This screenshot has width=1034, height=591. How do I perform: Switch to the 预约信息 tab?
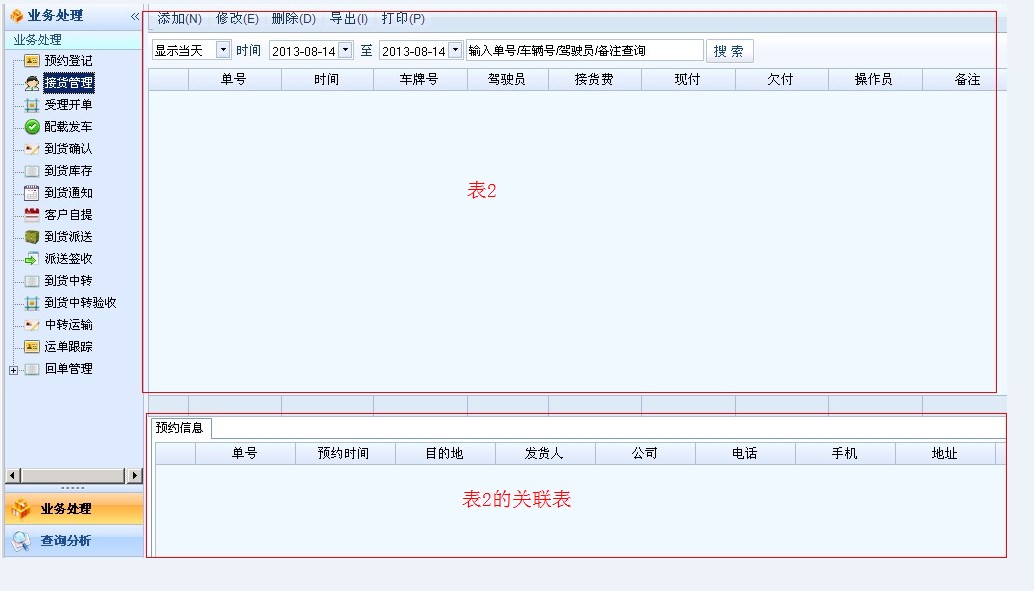[179, 427]
